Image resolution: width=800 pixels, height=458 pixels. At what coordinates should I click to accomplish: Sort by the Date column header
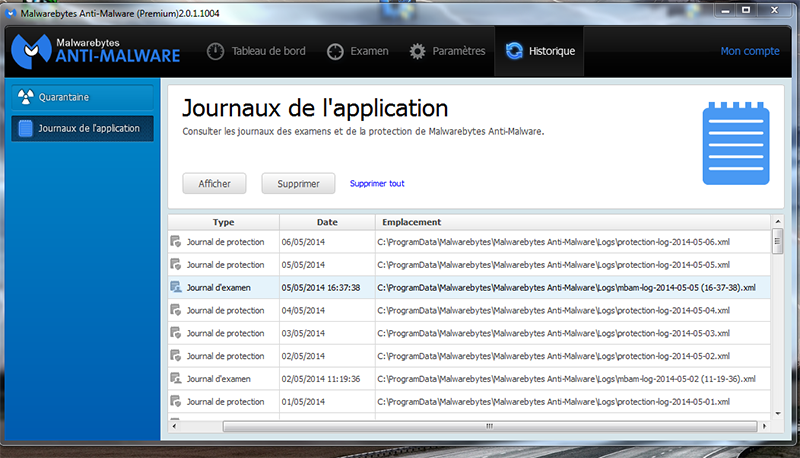point(327,222)
